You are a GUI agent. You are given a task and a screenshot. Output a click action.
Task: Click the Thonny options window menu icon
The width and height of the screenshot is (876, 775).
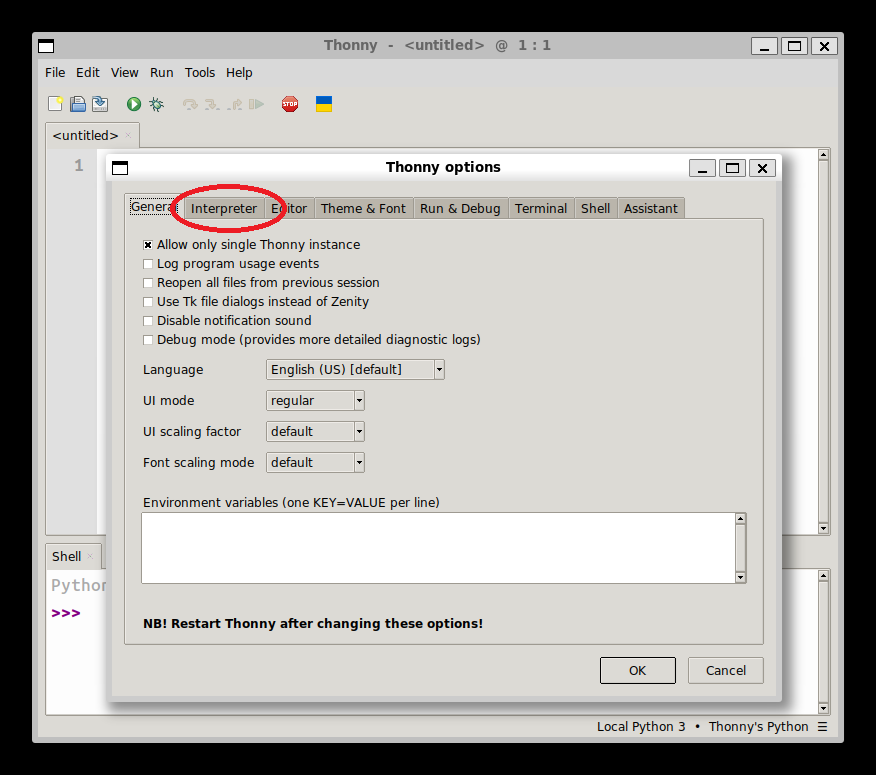click(x=120, y=168)
